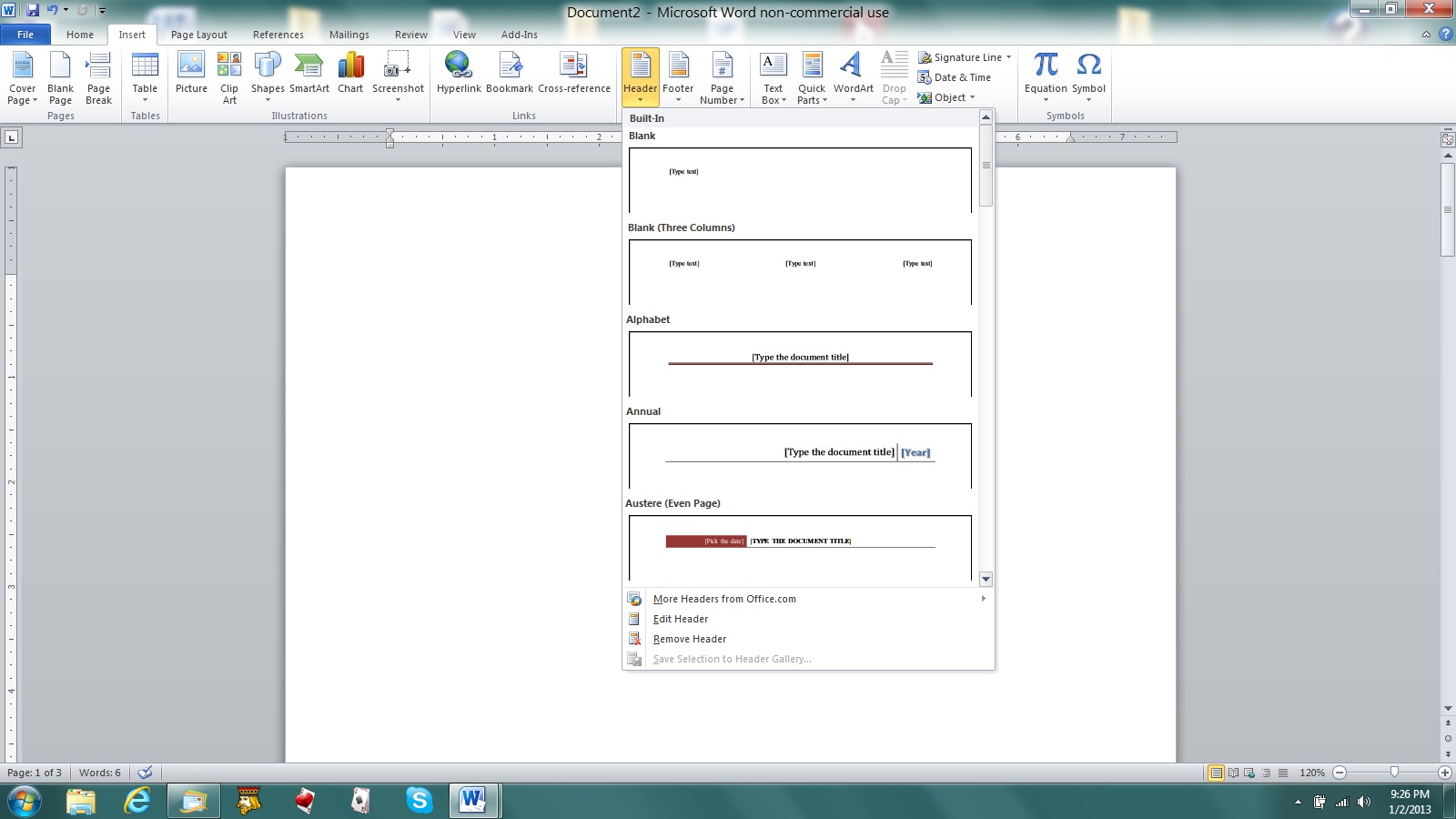Collapse the open Header dropdown
Viewport: 1456px width, 819px height.
[x=640, y=78]
